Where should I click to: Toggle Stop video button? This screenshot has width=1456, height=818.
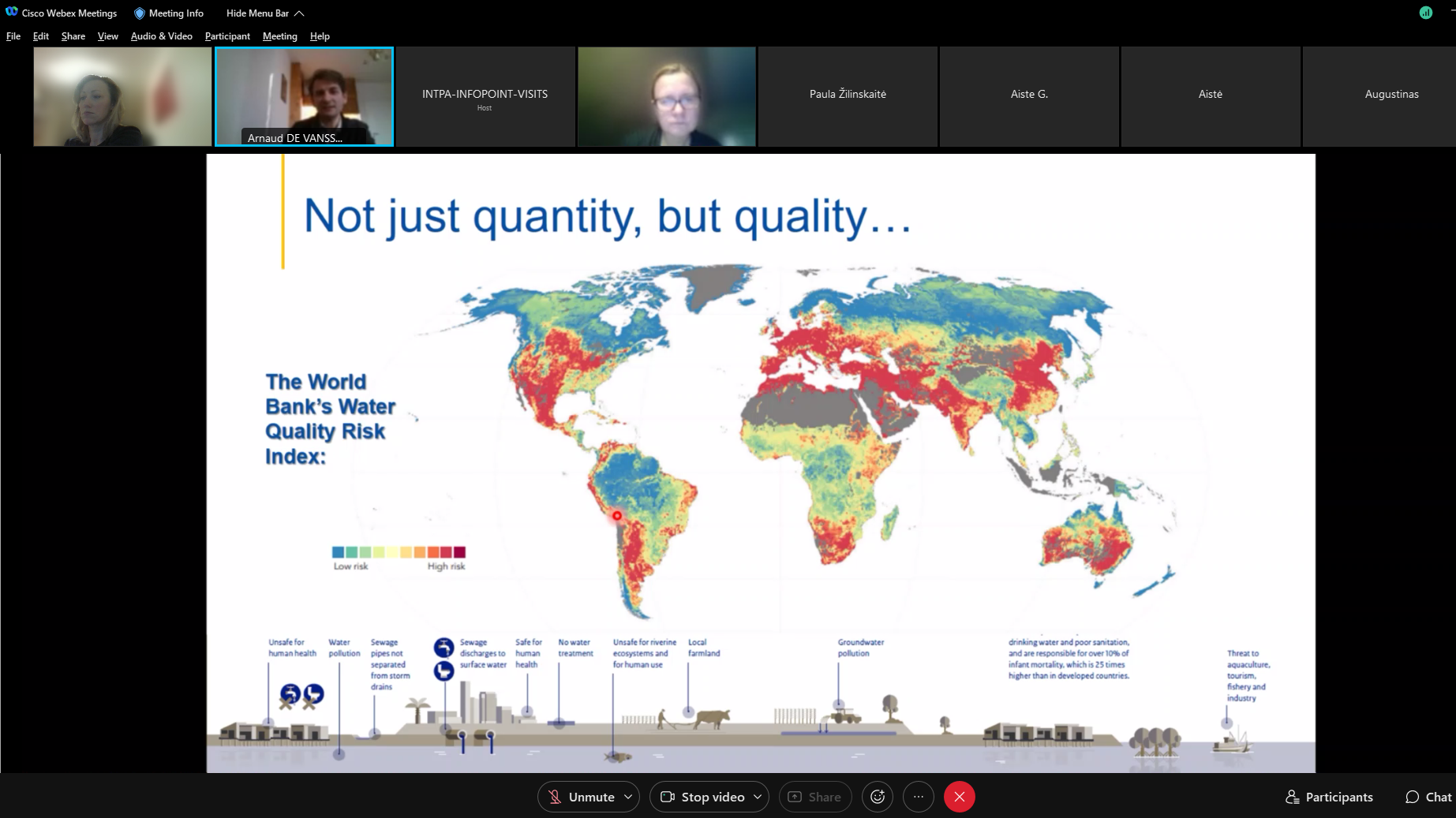tap(702, 797)
